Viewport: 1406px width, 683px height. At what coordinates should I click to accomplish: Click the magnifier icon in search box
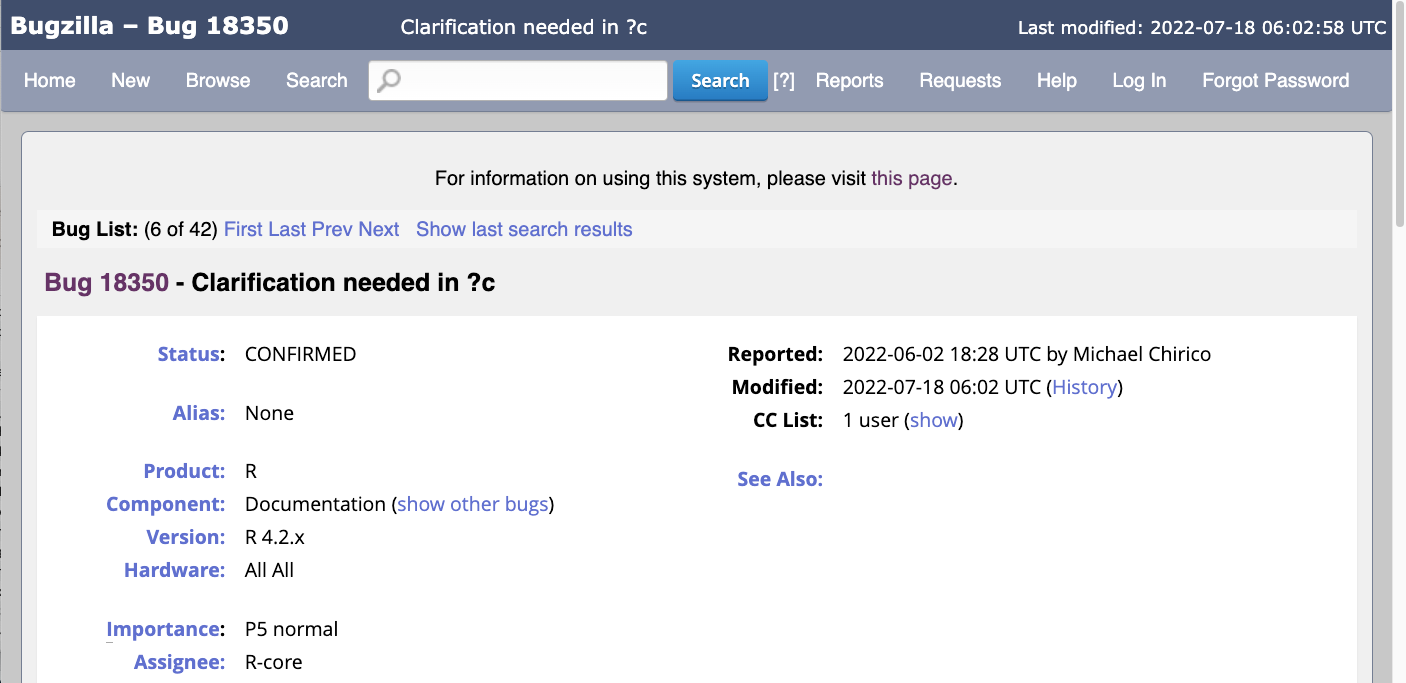[x=389, y=81]
